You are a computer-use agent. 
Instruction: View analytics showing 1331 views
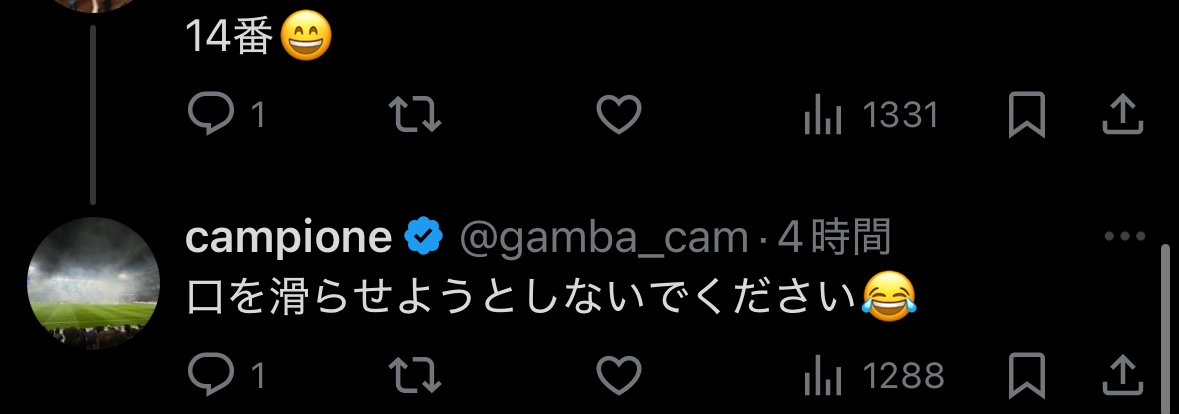point(871,116)
